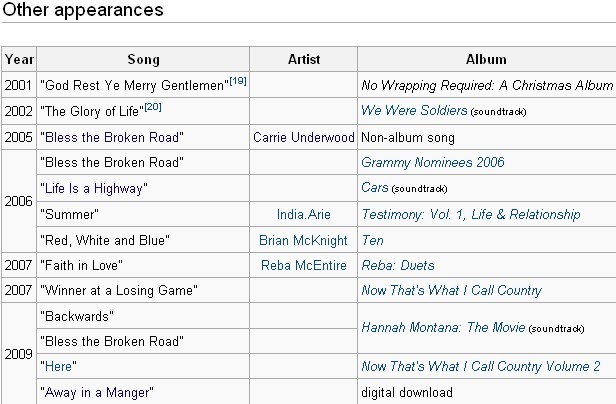Viewport: 616px width, 404px height.
Task: Open Hannah Montana: The Movie link
Action: [x=443, y=327]
